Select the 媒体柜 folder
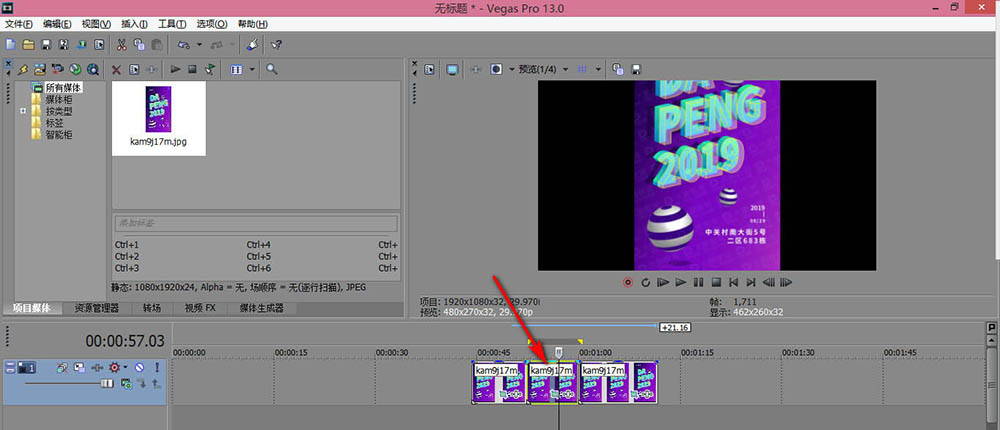The height and width of the screenshot is (430, 1000). [59, 100]
